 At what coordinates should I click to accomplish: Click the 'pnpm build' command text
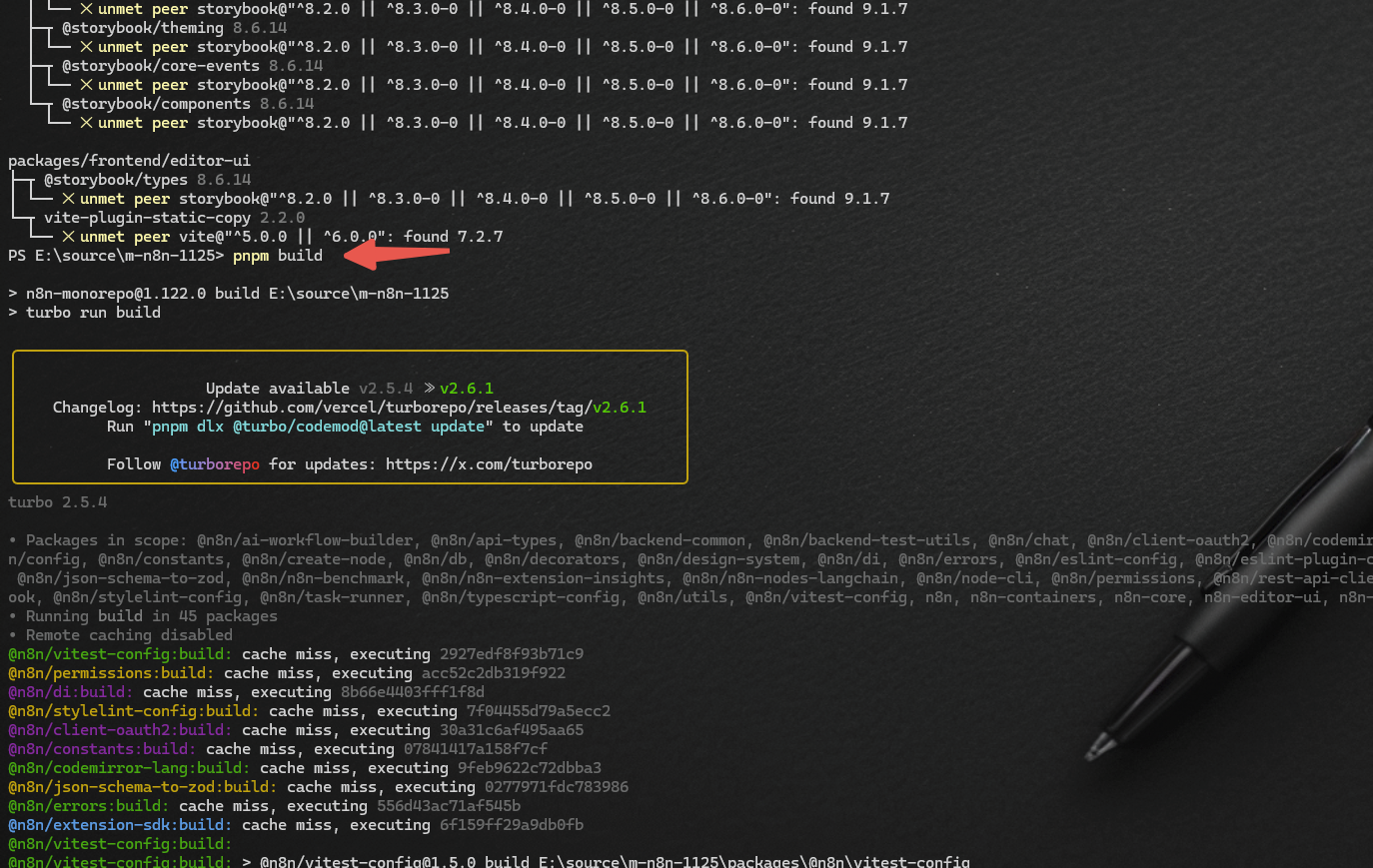[278, 256]
